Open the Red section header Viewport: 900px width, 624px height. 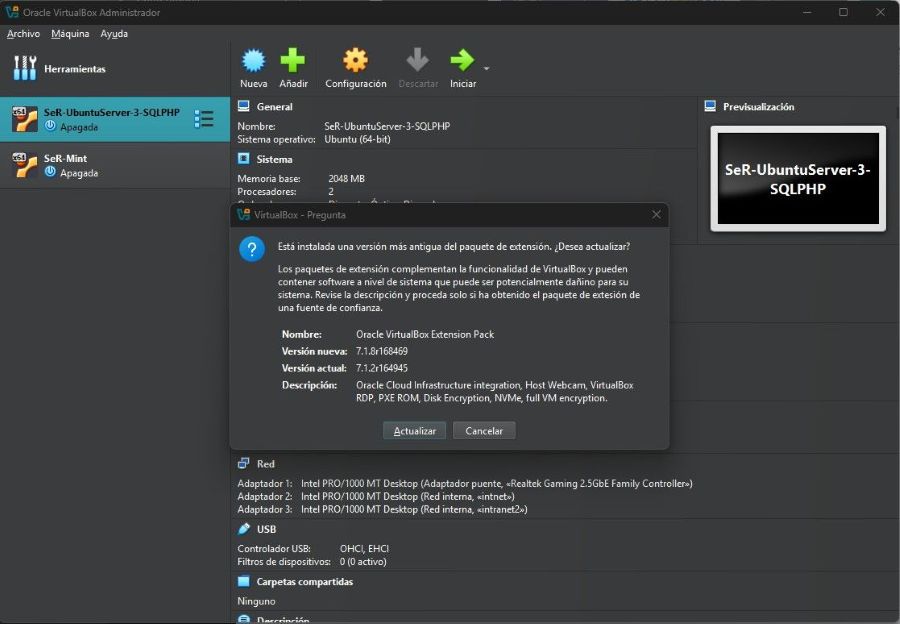[266, 464]
